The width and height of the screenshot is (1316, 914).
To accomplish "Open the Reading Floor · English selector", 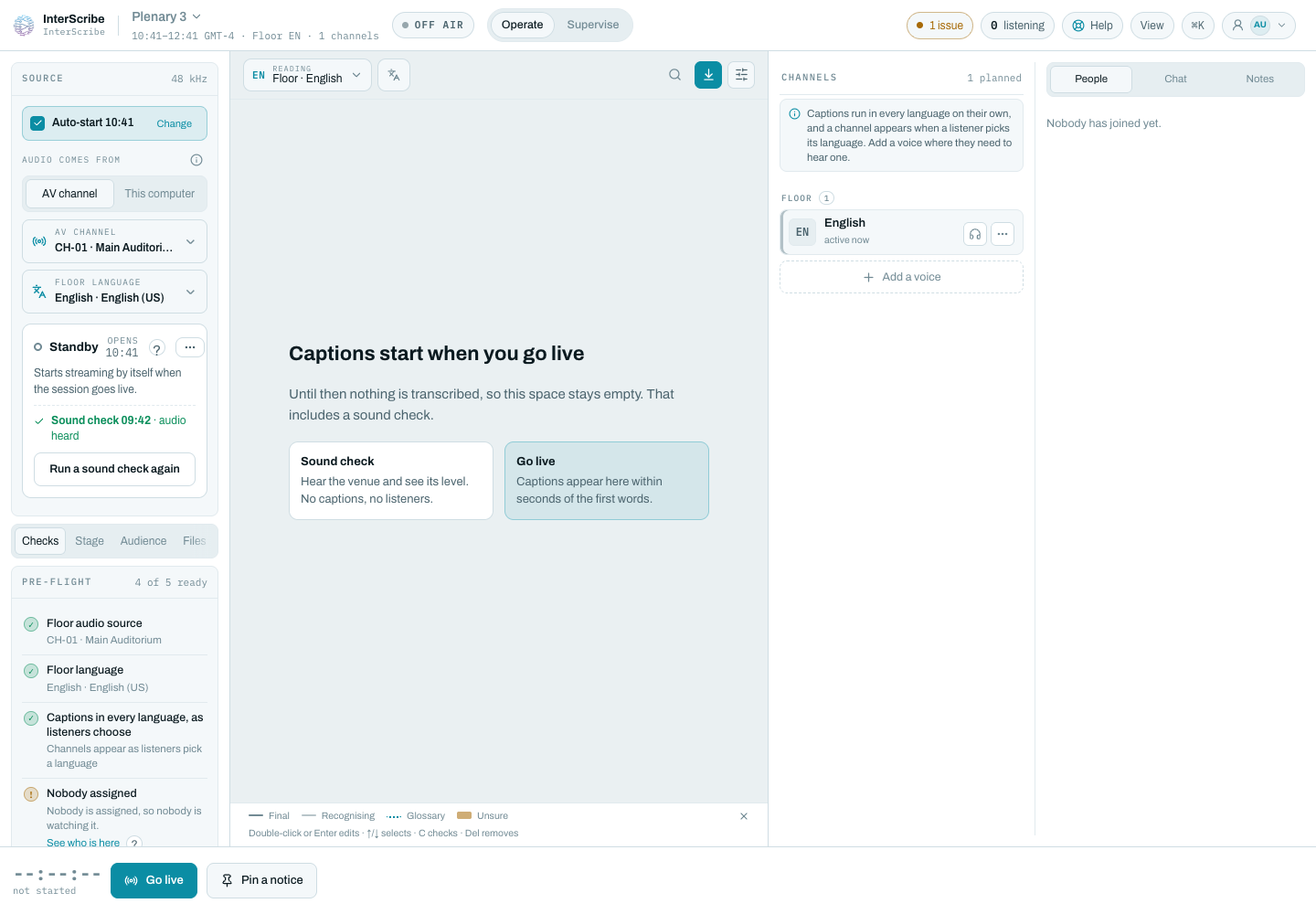I will (x=307, y=75).
